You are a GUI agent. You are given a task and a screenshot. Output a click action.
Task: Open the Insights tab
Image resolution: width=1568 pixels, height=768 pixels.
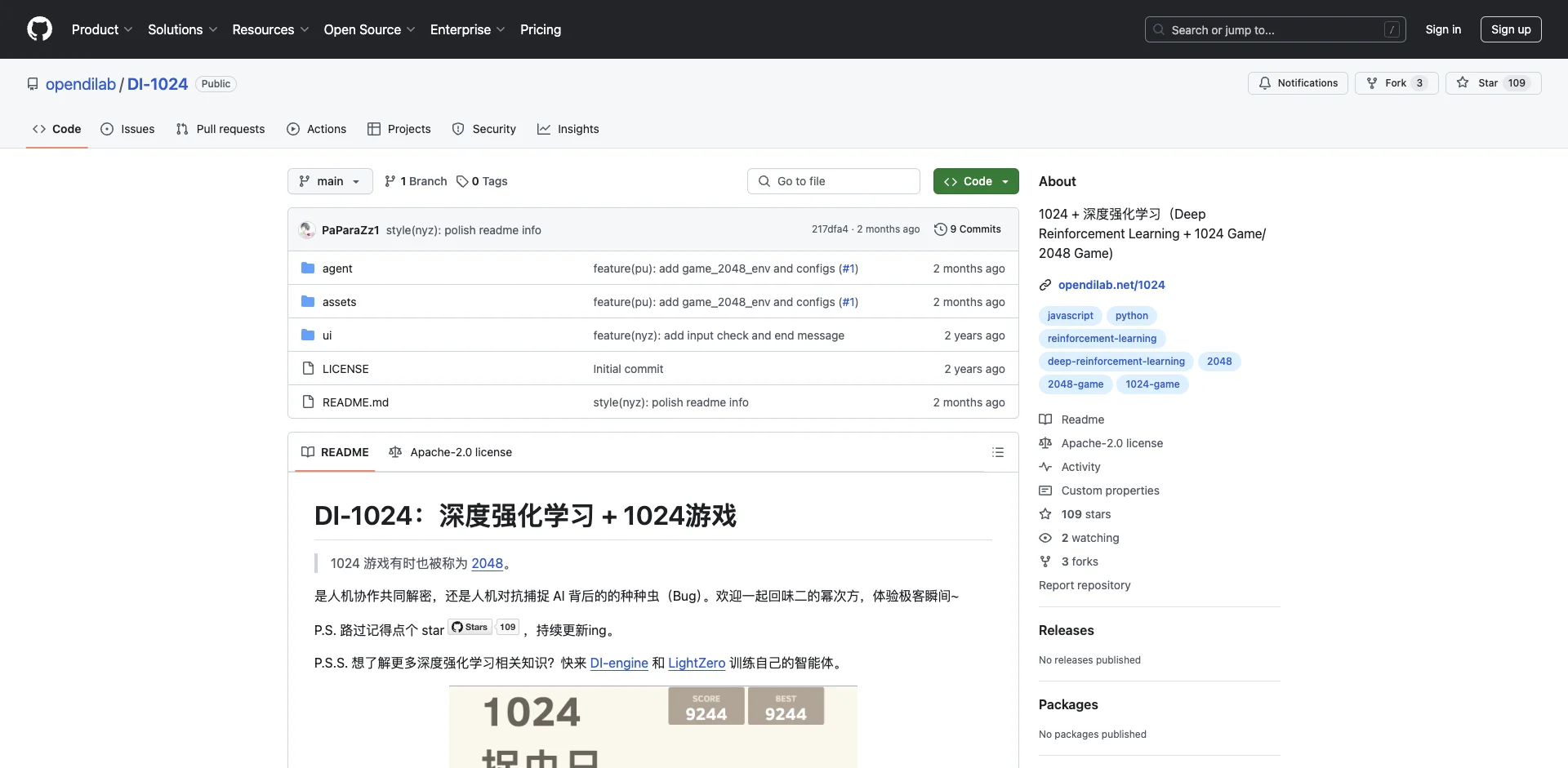pyautogui.click(x=568, y=129)
